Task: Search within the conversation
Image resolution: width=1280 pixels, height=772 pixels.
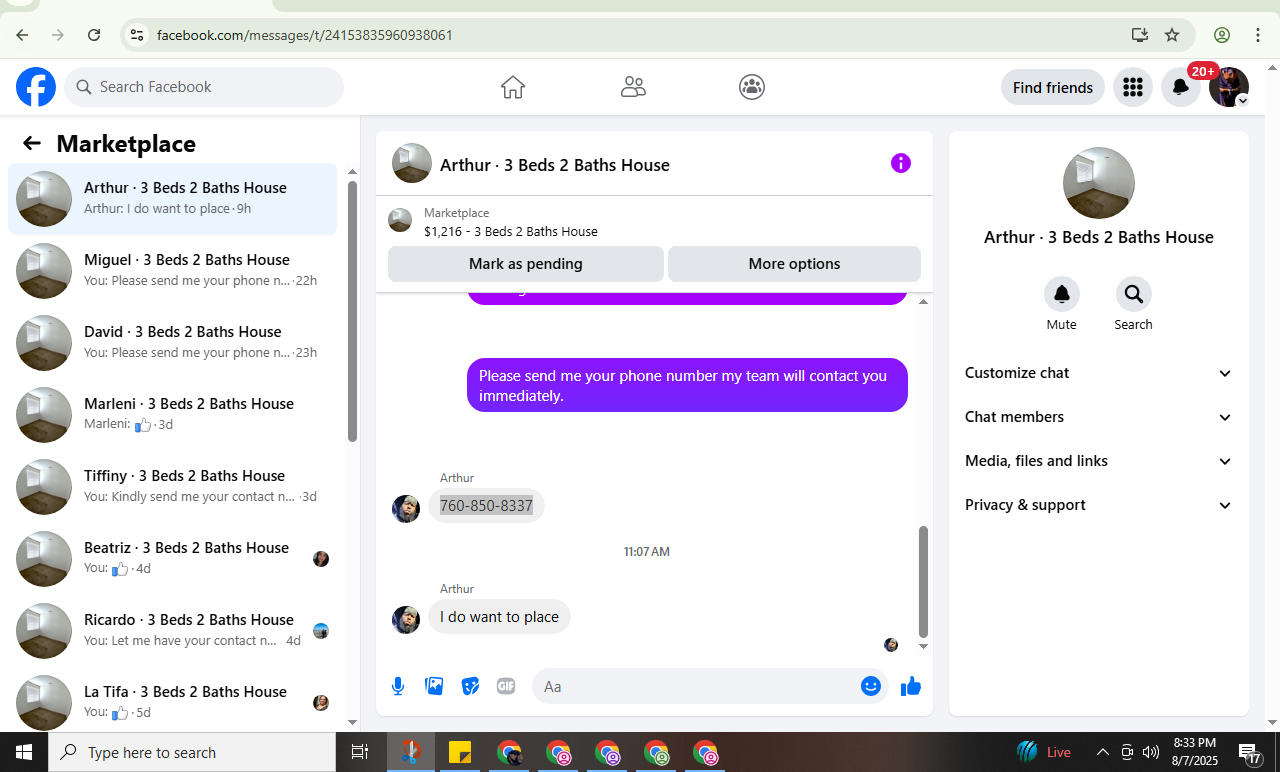Action: 1134,294
